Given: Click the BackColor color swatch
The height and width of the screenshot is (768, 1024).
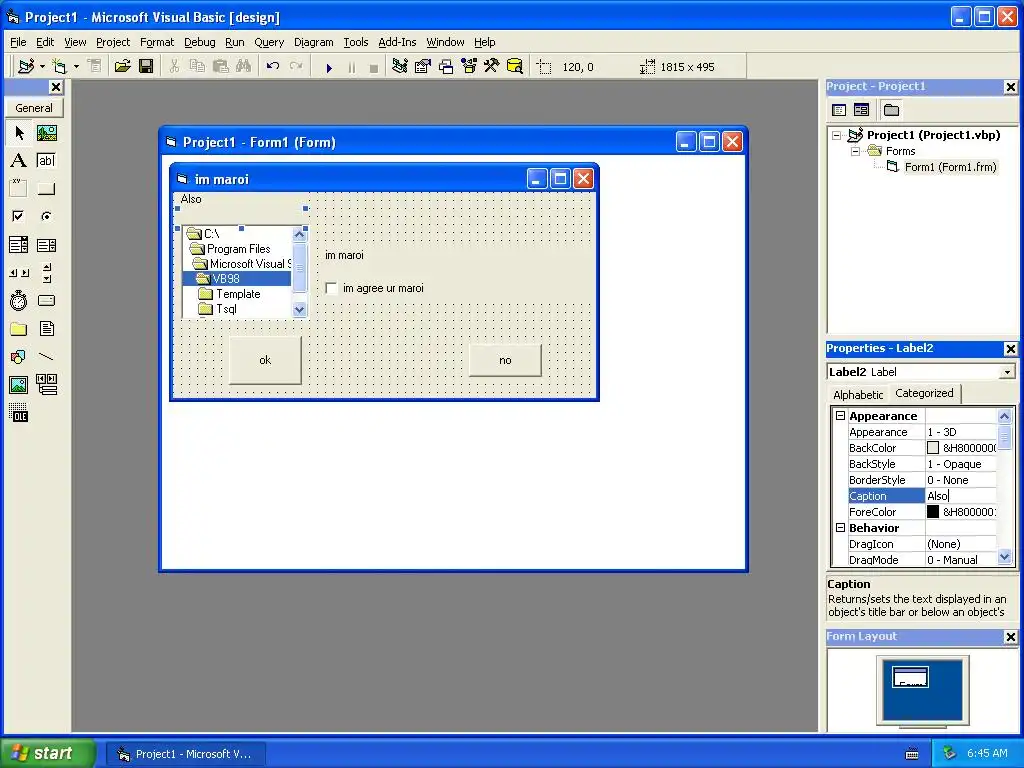Looking at the screenshot, I should tap(933, 448).
